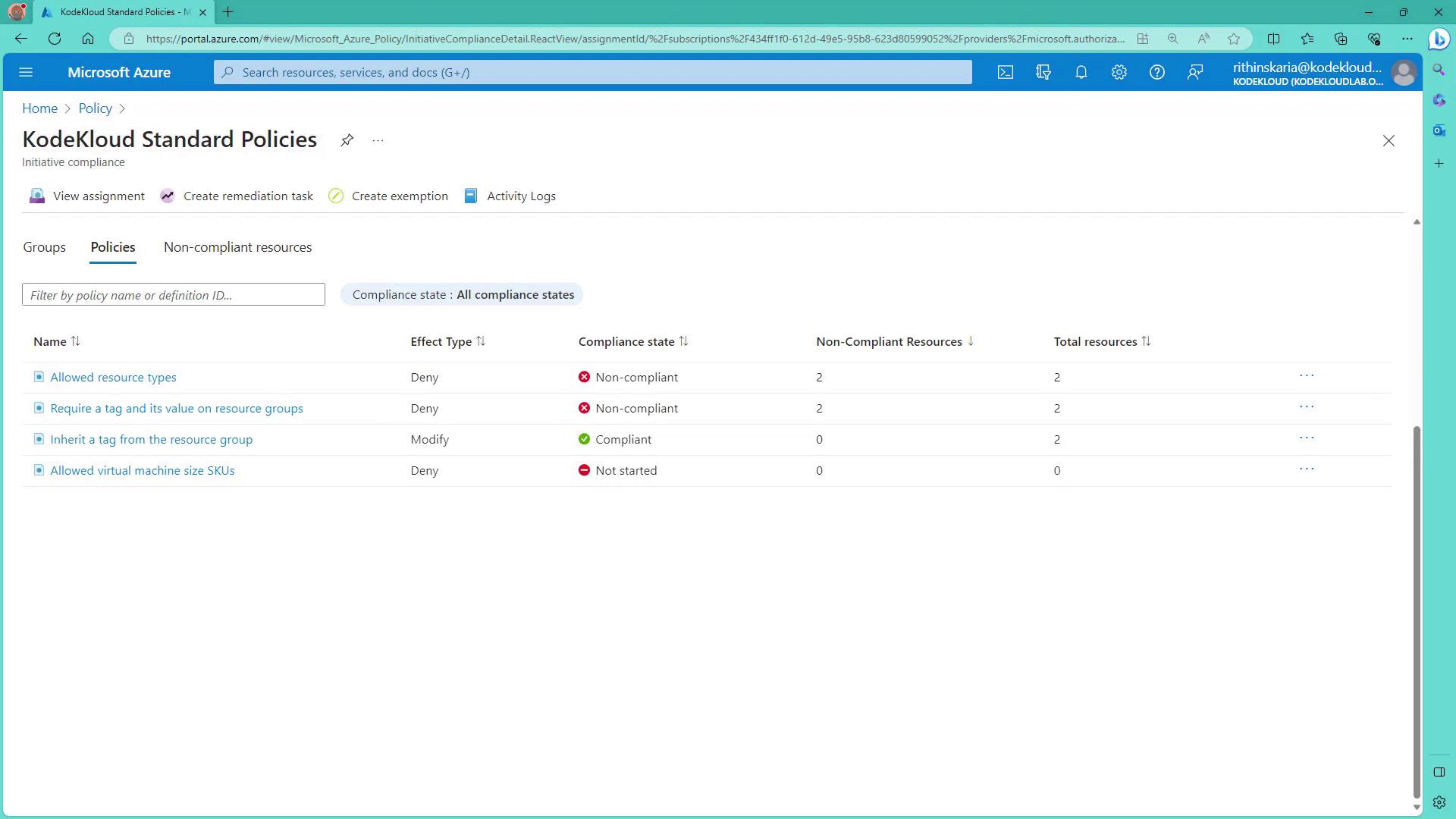Image resolution: width=1456 pixels, height=819 pixels.
Task: Pin KodeKloud Standard Policies to dashboard
Action: pyautogui.click(x=347, y=140)
